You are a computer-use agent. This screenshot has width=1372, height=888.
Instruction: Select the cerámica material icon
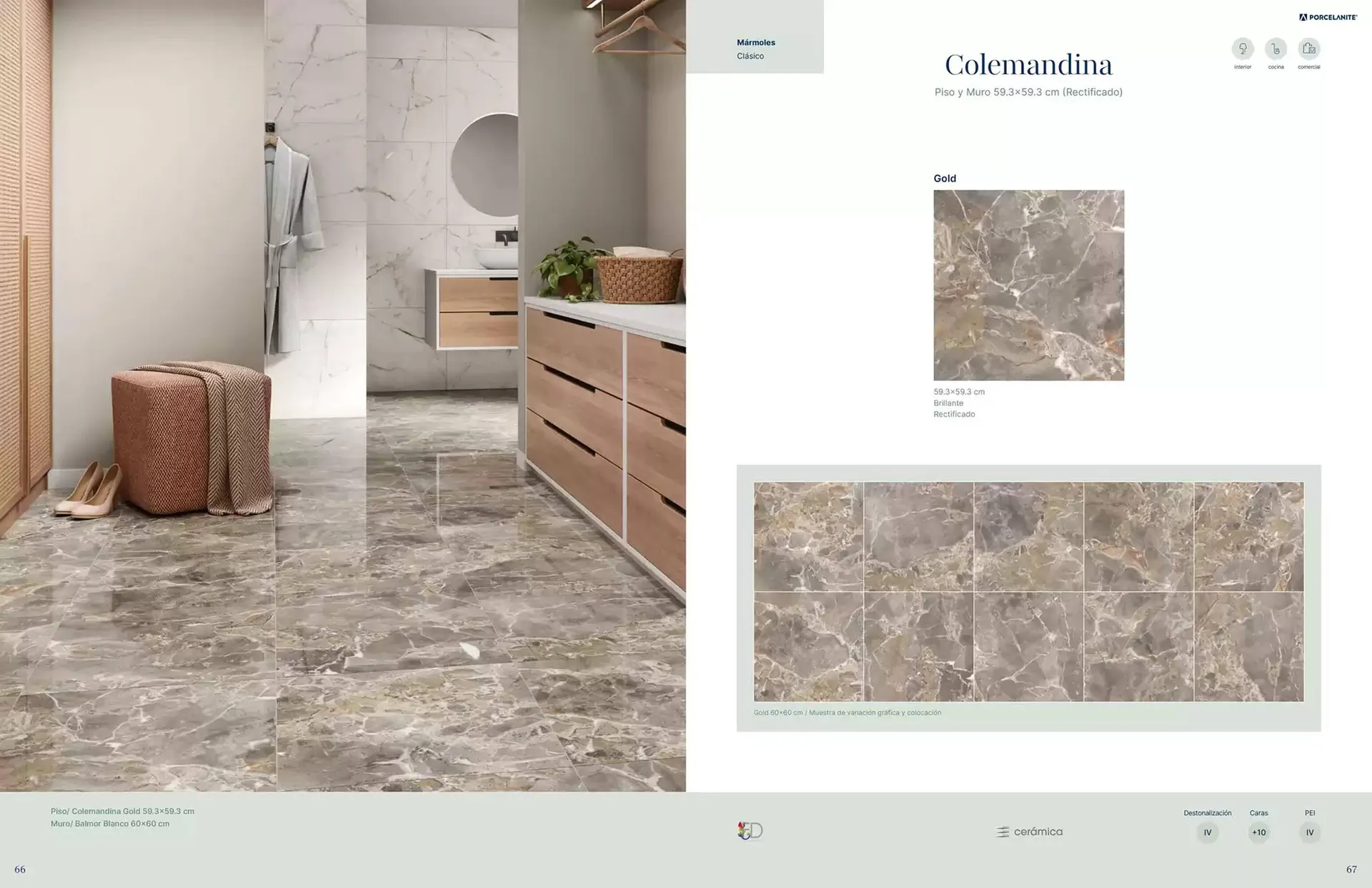(x=1029, y=832)
